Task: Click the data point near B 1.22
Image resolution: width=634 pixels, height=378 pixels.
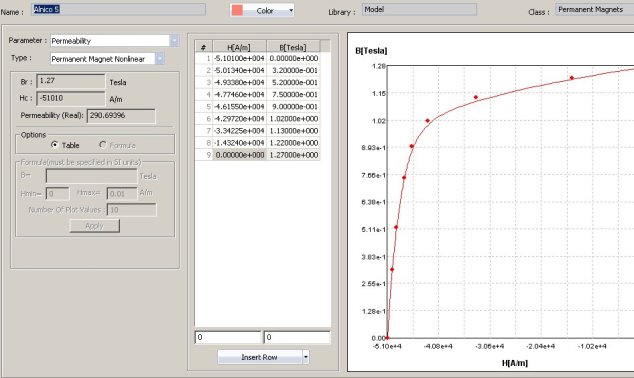Action: (x=572, y=78)
